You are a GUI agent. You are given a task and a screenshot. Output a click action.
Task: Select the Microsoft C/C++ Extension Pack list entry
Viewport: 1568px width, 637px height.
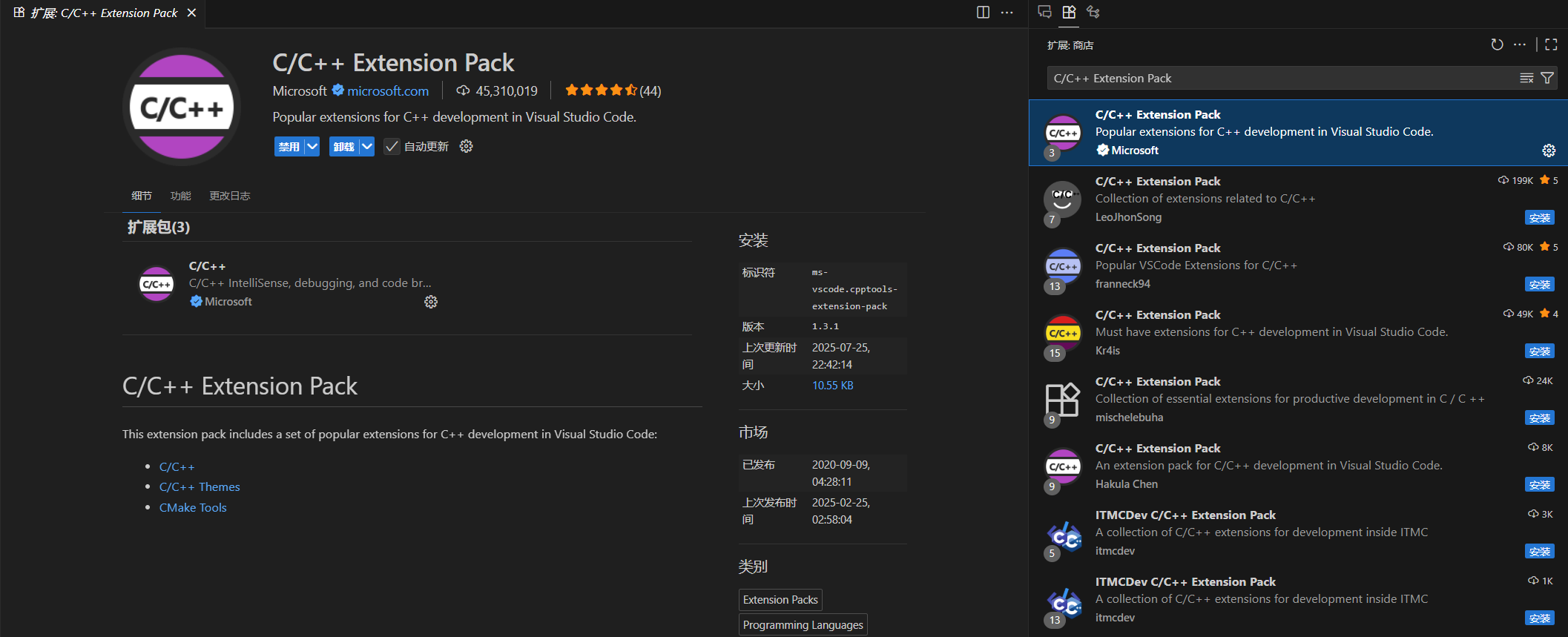[x=1298, y=133]
